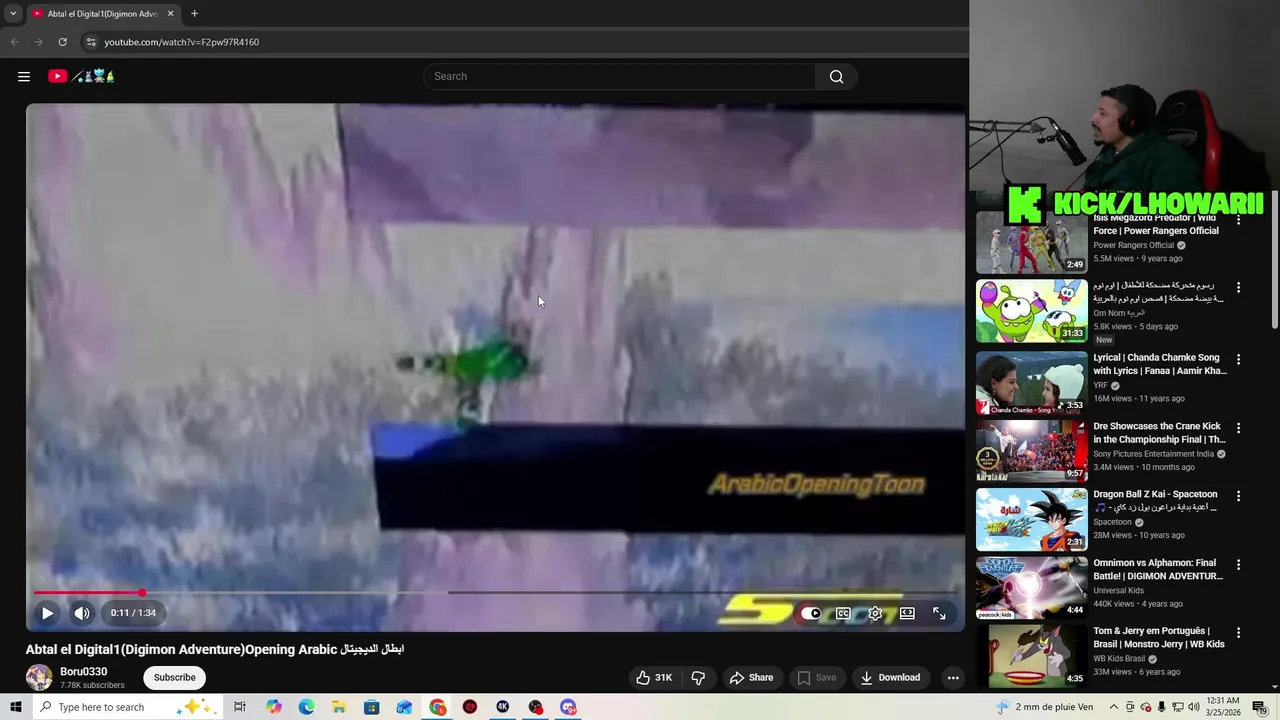The image size is (1280, 720).
Task: Open the browser tab search dropdown
Action: (x=13, y=14)
